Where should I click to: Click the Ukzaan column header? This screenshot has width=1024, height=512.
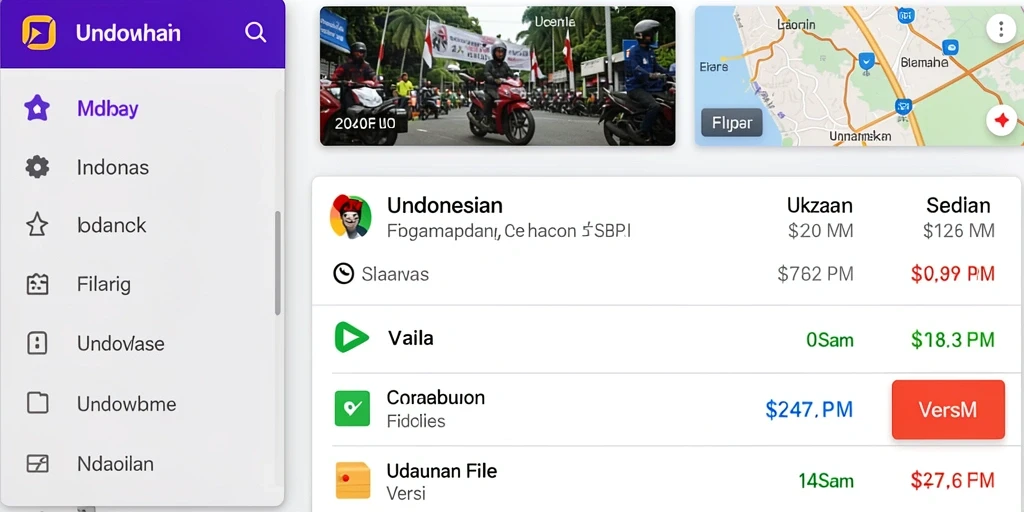click(820, 205)
